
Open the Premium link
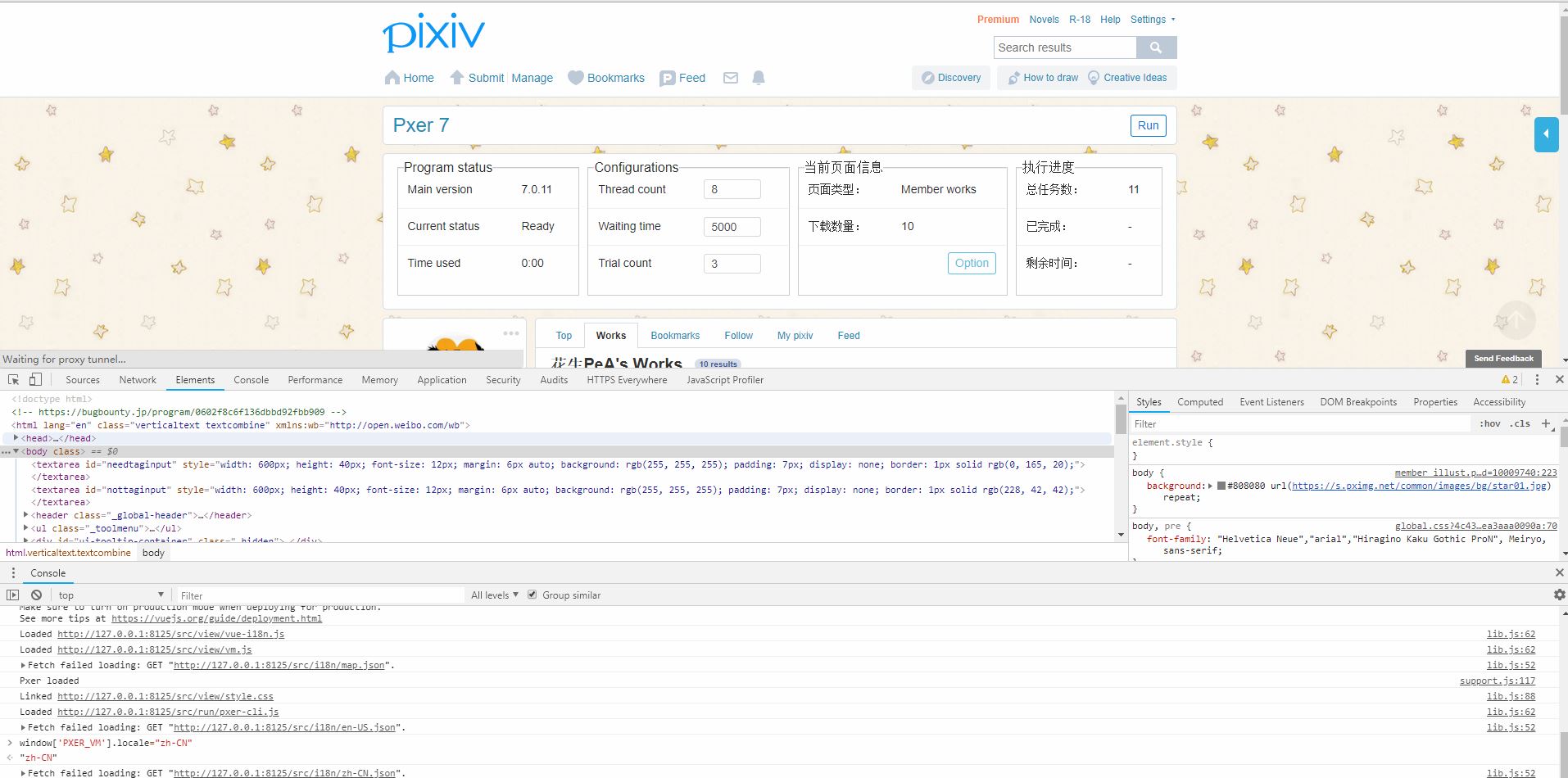[998, 20]
